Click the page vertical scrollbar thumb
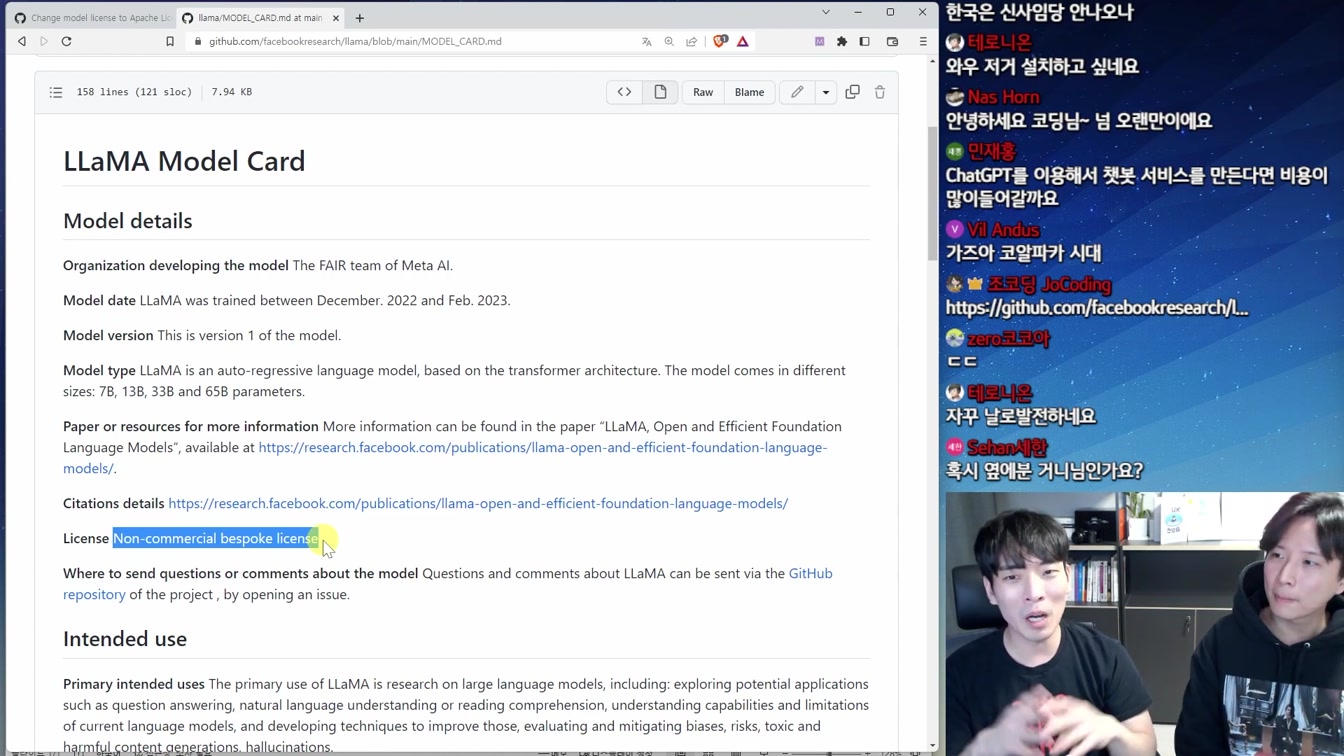The image size is (1344, 756). pos(933,195)
